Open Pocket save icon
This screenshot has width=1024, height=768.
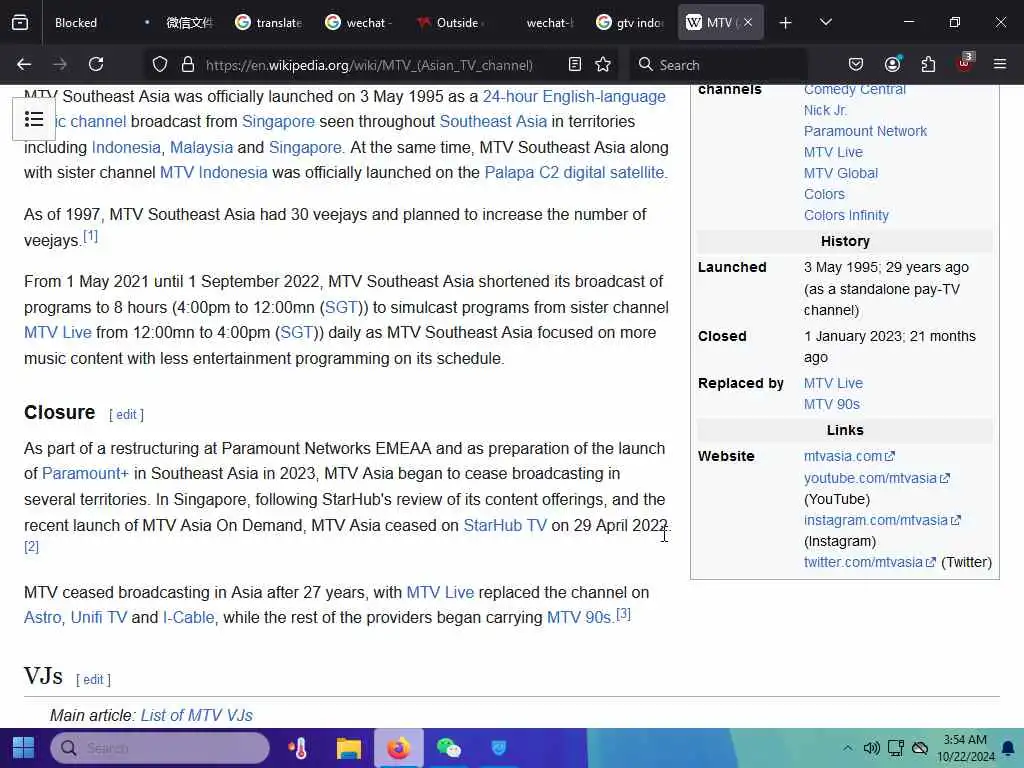coord(856,64)
